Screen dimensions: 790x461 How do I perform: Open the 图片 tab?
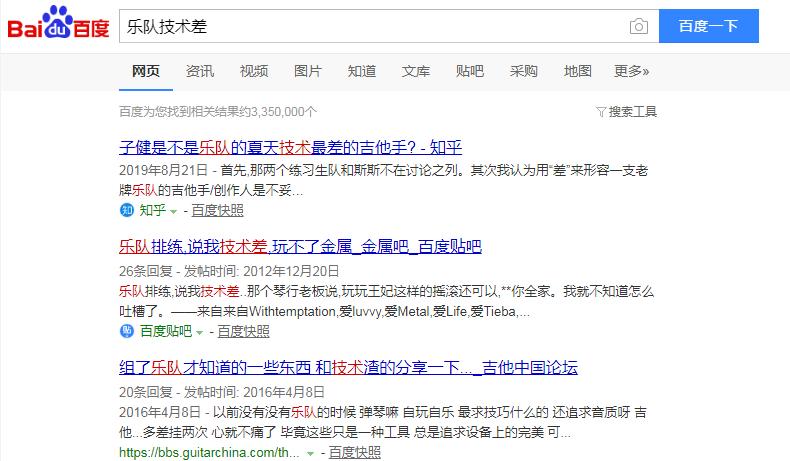(307, 71)
